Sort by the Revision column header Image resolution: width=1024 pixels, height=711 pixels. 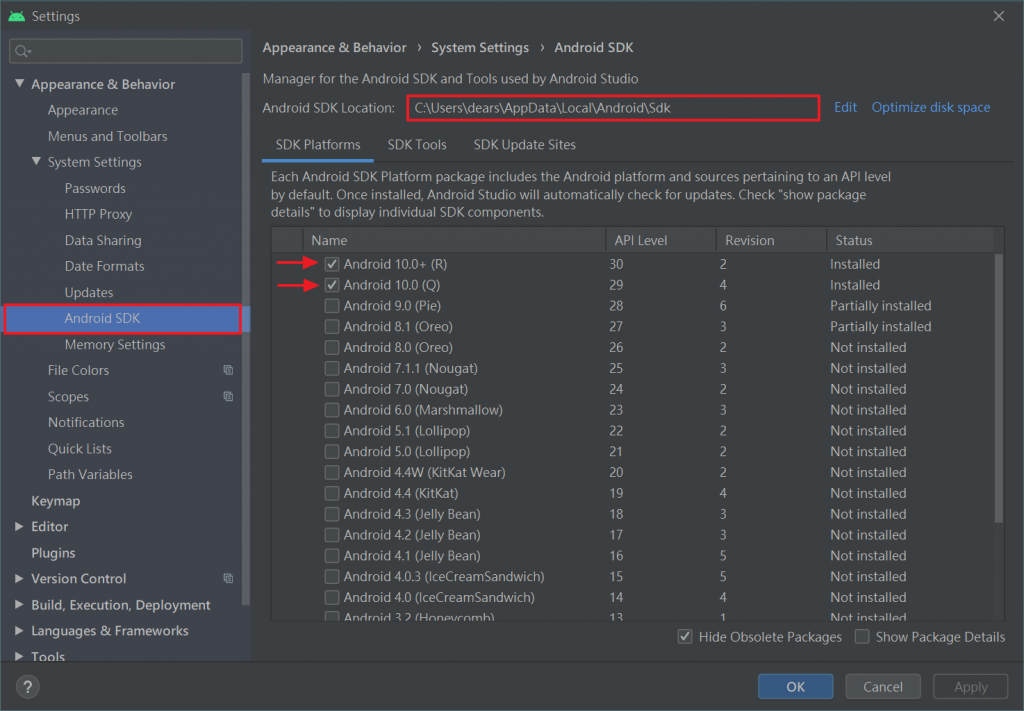coord(771,240)
